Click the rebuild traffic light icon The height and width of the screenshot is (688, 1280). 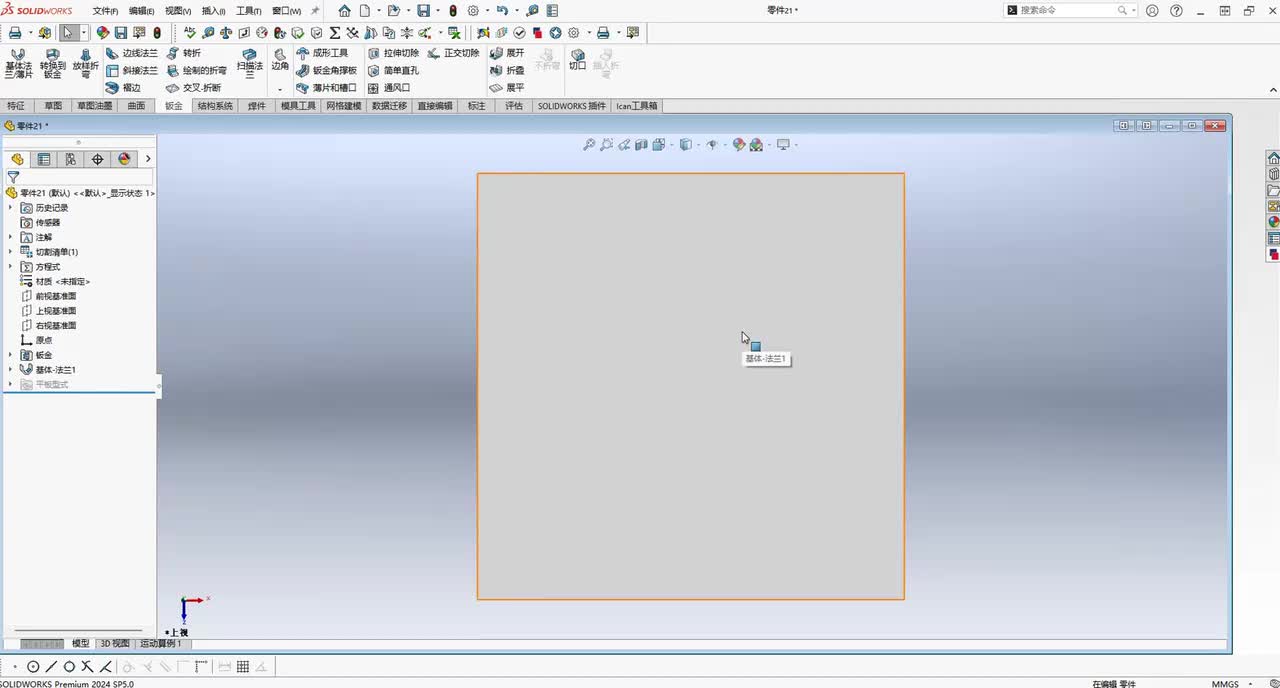pyautogui.click(x=453, y=10)
